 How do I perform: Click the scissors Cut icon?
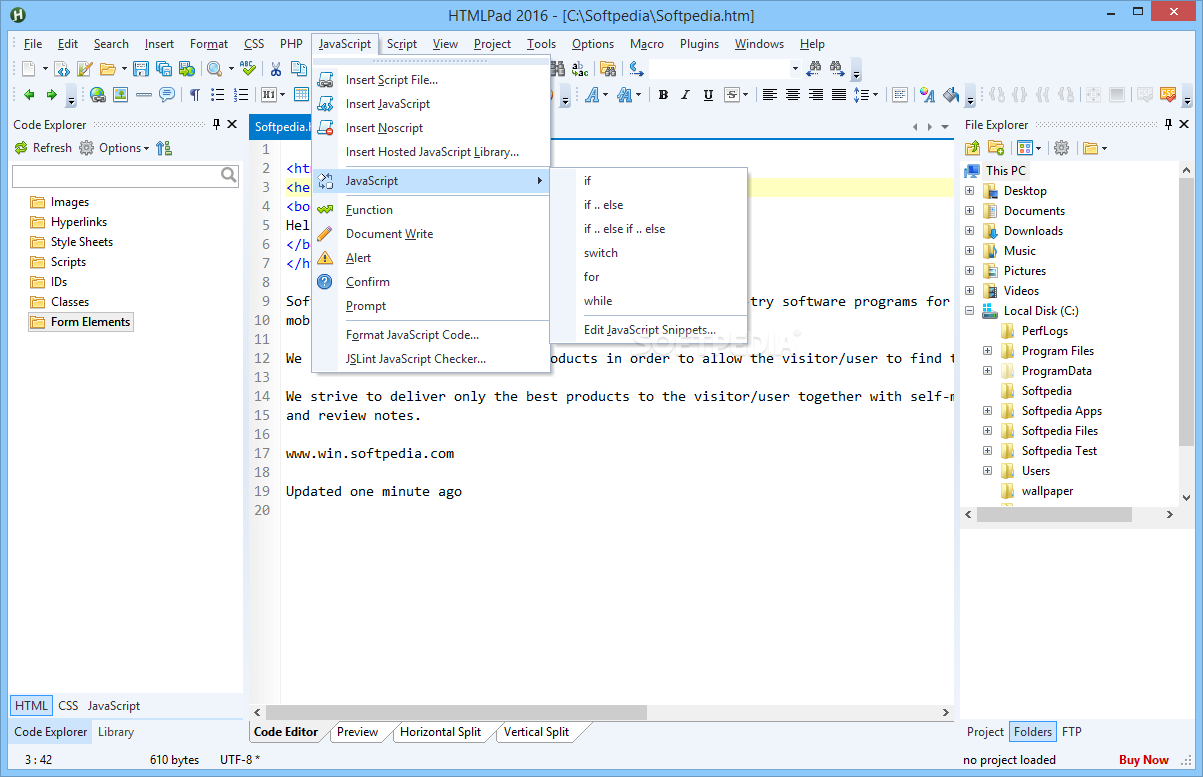(275, 69)
